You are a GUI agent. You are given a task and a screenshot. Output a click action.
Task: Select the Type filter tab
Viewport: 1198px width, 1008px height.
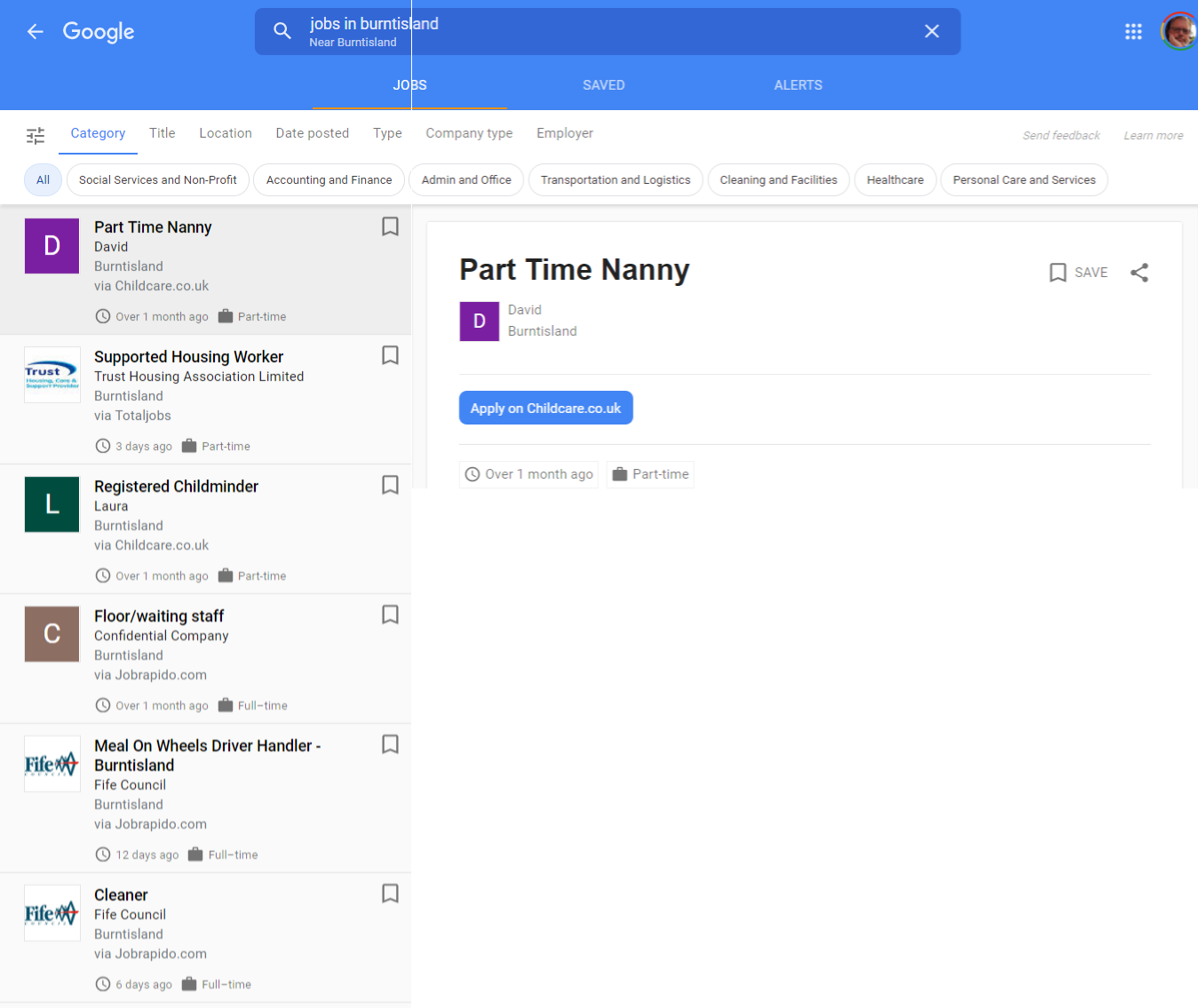[x=387, y=133]
